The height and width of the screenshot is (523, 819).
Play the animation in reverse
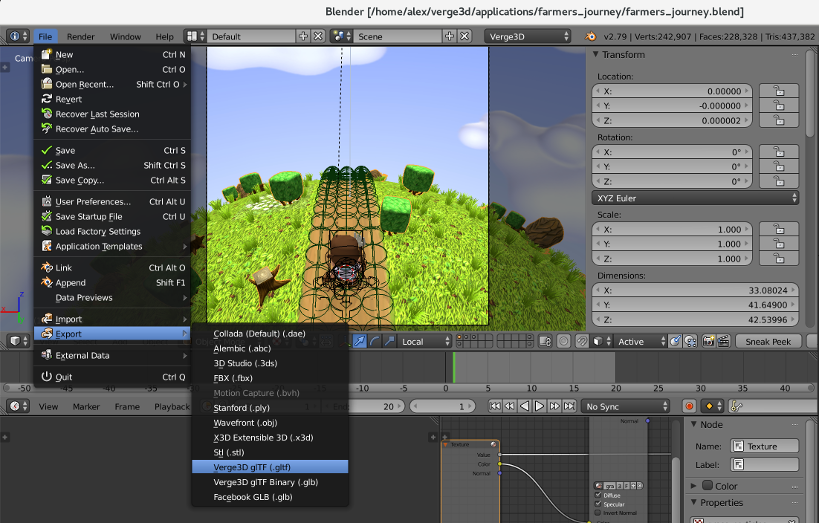coord(524,406)
